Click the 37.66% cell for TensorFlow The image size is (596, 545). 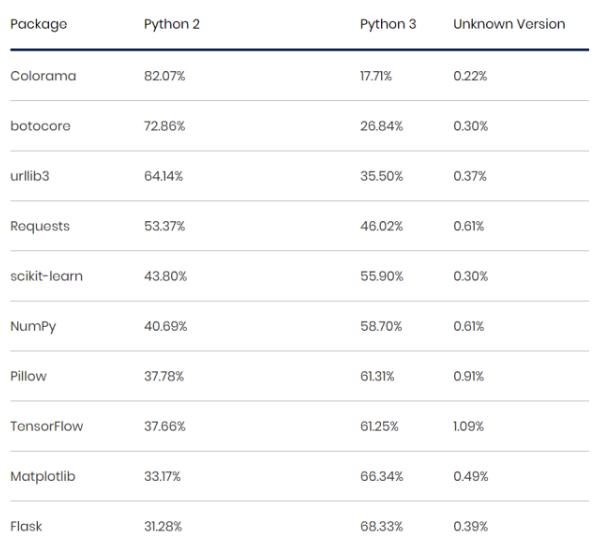coord(165,426)
